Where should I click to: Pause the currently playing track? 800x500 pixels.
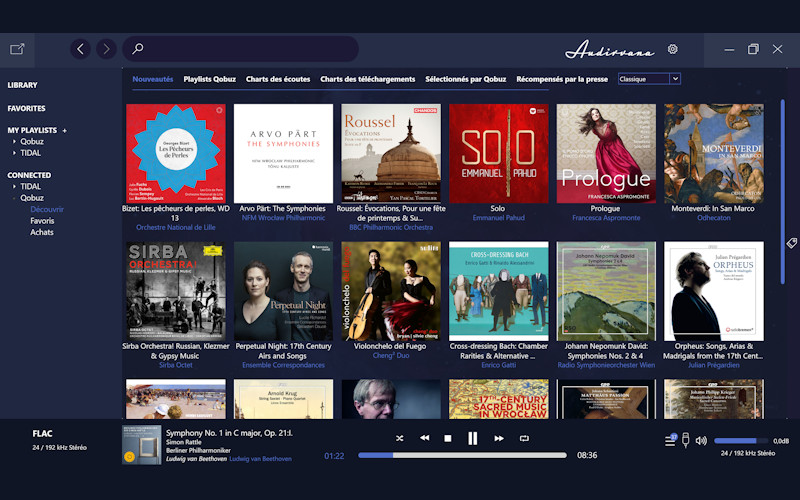[472, 438]
